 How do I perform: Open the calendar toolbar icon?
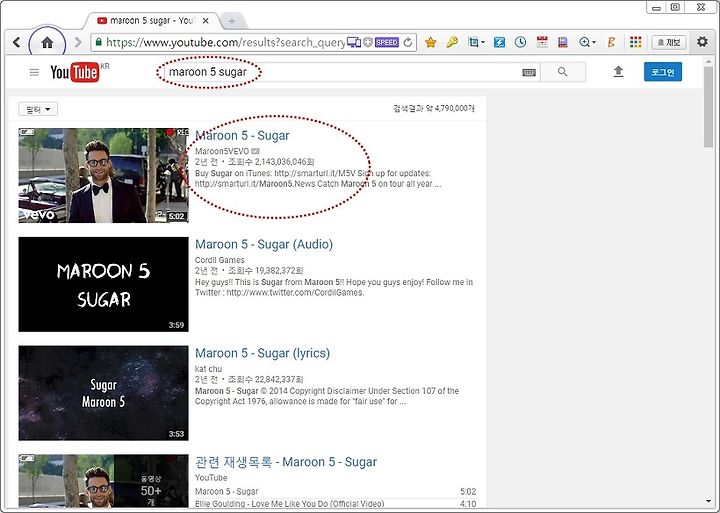click(x=542, y=43)
